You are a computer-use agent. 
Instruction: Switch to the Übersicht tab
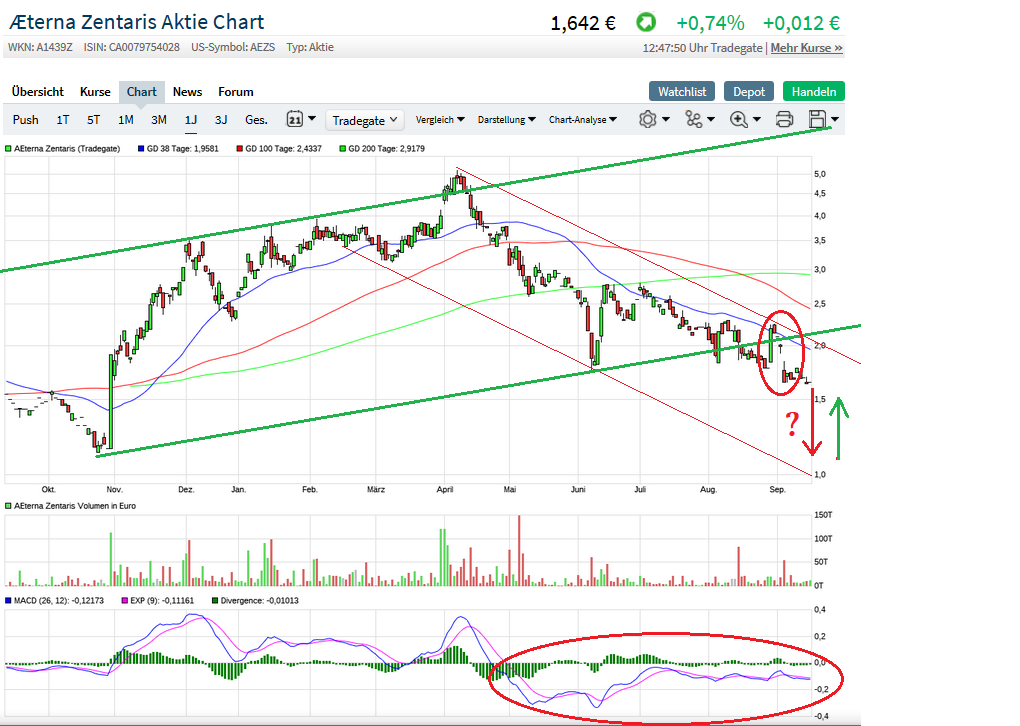pyautogui.click(x=38, y=92)
